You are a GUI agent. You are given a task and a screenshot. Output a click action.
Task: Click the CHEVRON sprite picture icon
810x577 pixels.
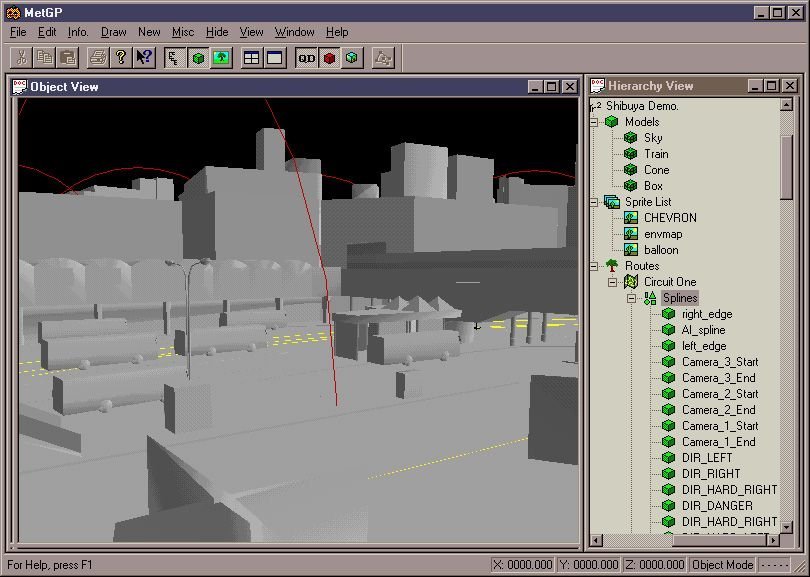click(x=630, y=218)
